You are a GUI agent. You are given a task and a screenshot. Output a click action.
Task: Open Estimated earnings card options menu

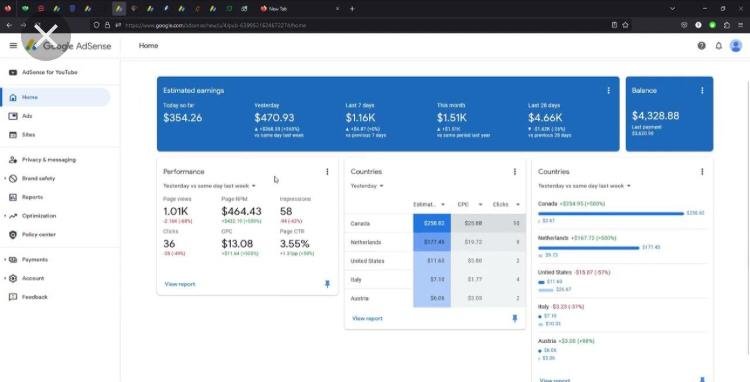(x=608, y=90)
